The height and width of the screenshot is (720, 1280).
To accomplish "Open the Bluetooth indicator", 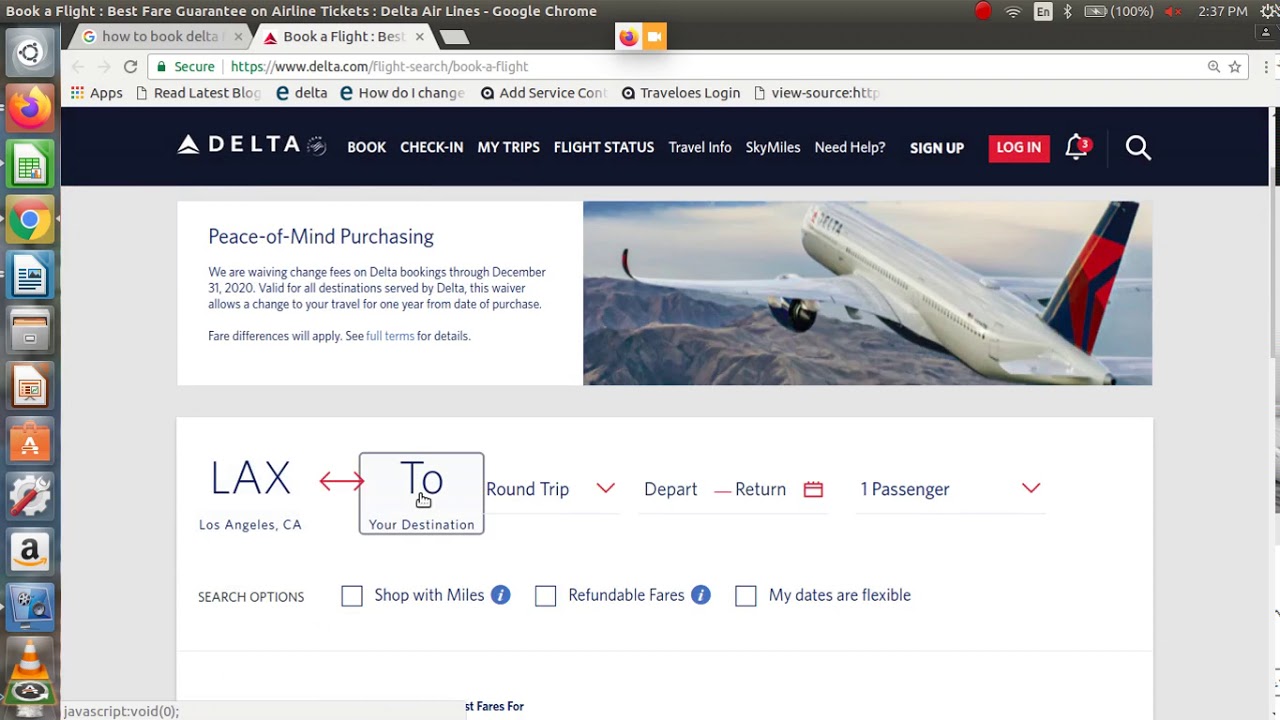I will click(1067, 11).
